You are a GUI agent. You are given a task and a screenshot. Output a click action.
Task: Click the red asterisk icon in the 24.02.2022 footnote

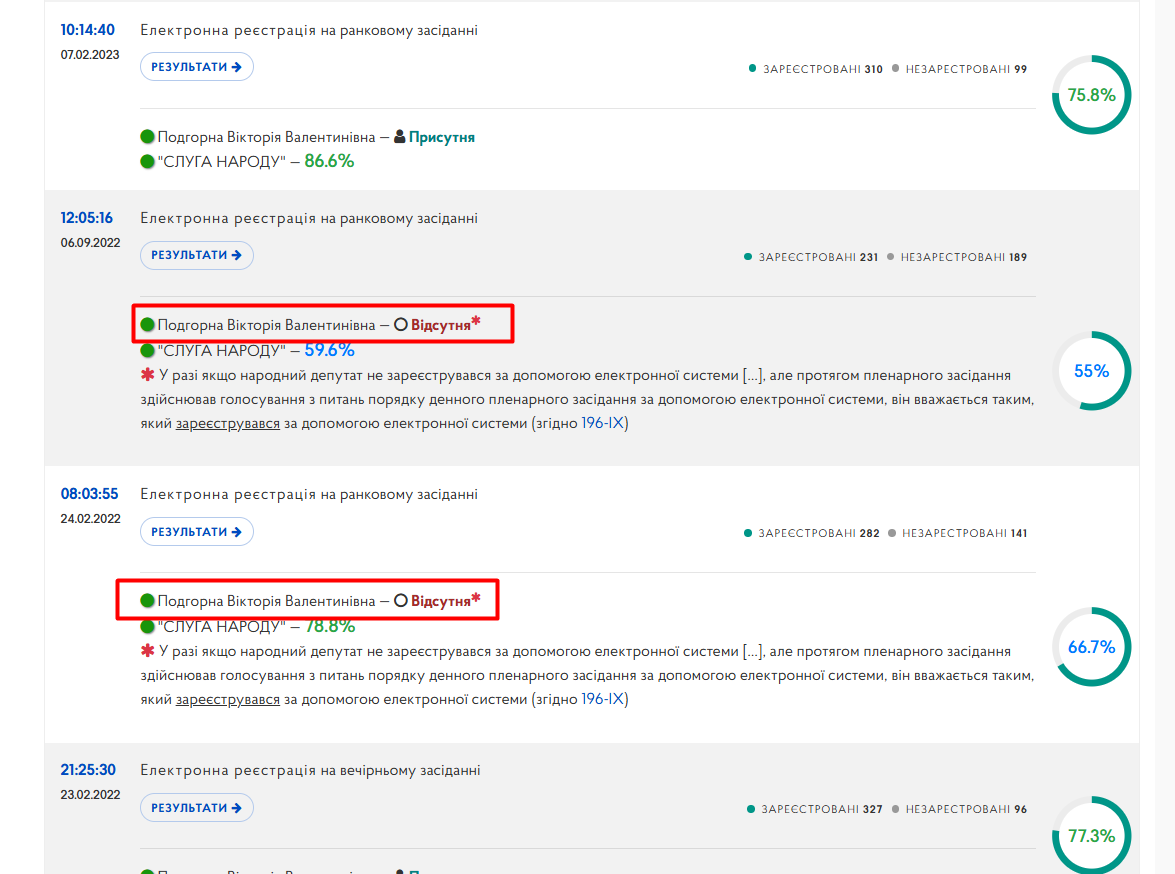[148, 651]
